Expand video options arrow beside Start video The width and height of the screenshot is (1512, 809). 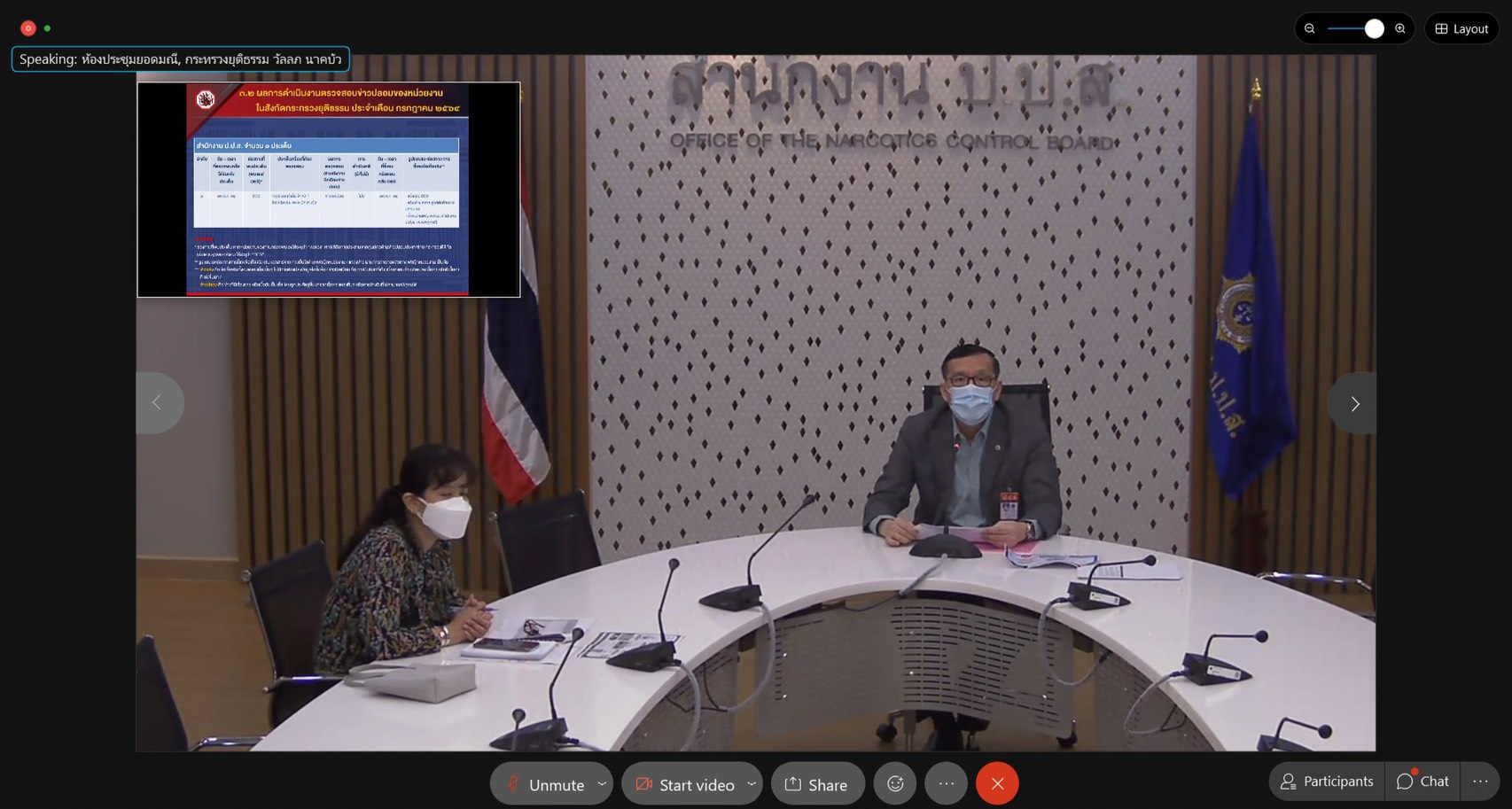click(752, 783)
